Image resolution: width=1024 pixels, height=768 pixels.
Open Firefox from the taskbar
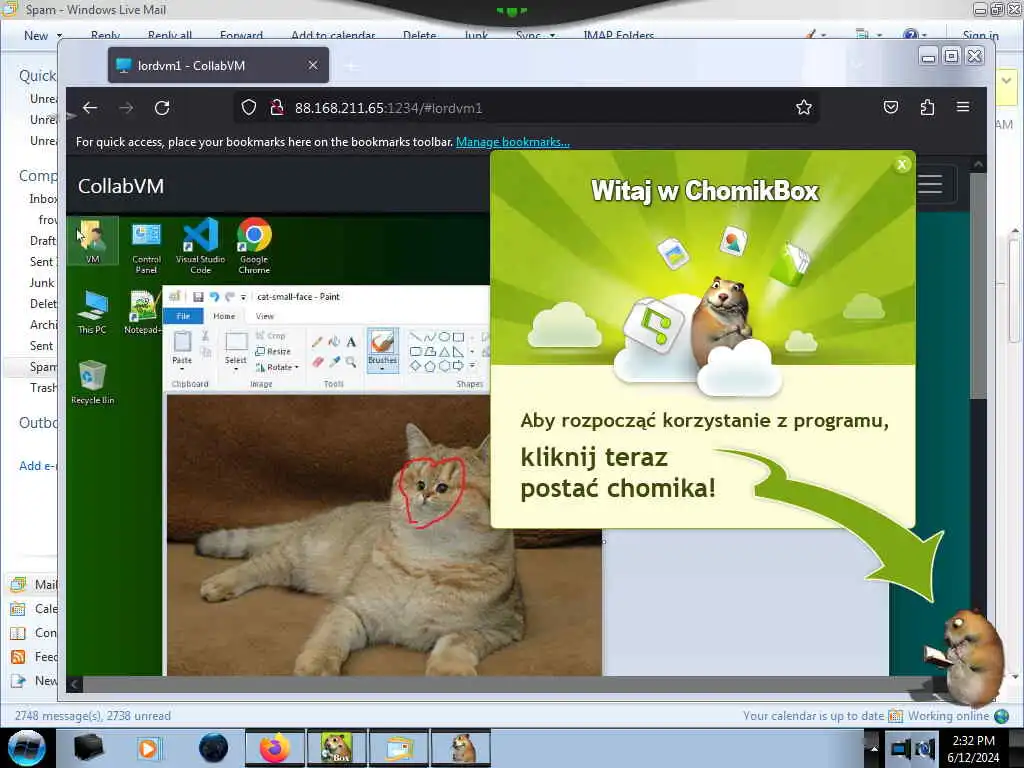tap(275, 748)
